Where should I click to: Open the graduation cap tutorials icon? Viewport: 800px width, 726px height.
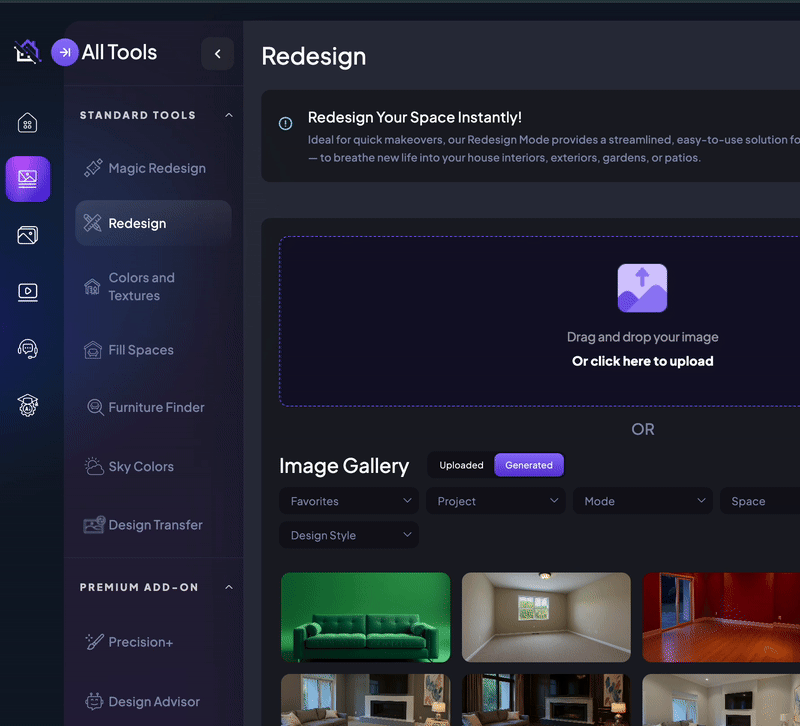[28, 405]
